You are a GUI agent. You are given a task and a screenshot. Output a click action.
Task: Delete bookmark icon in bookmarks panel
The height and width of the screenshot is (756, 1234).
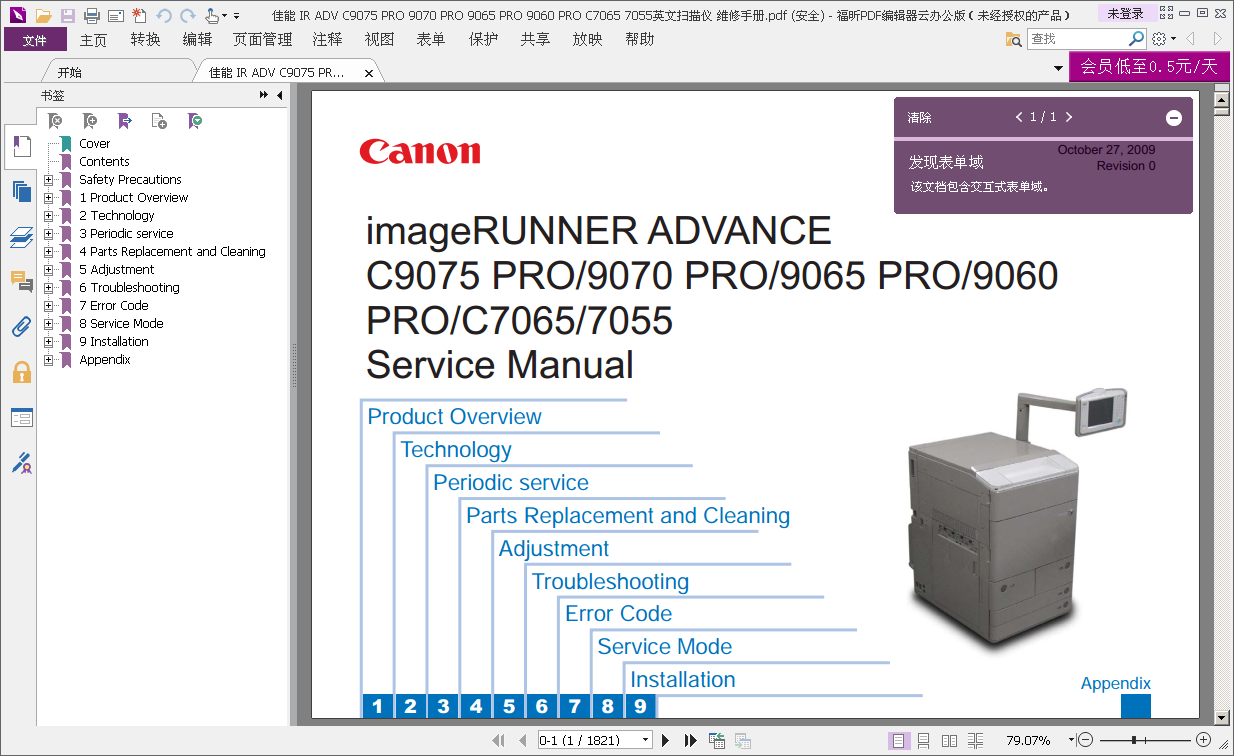pyautogui.click(x=56, y=121)
